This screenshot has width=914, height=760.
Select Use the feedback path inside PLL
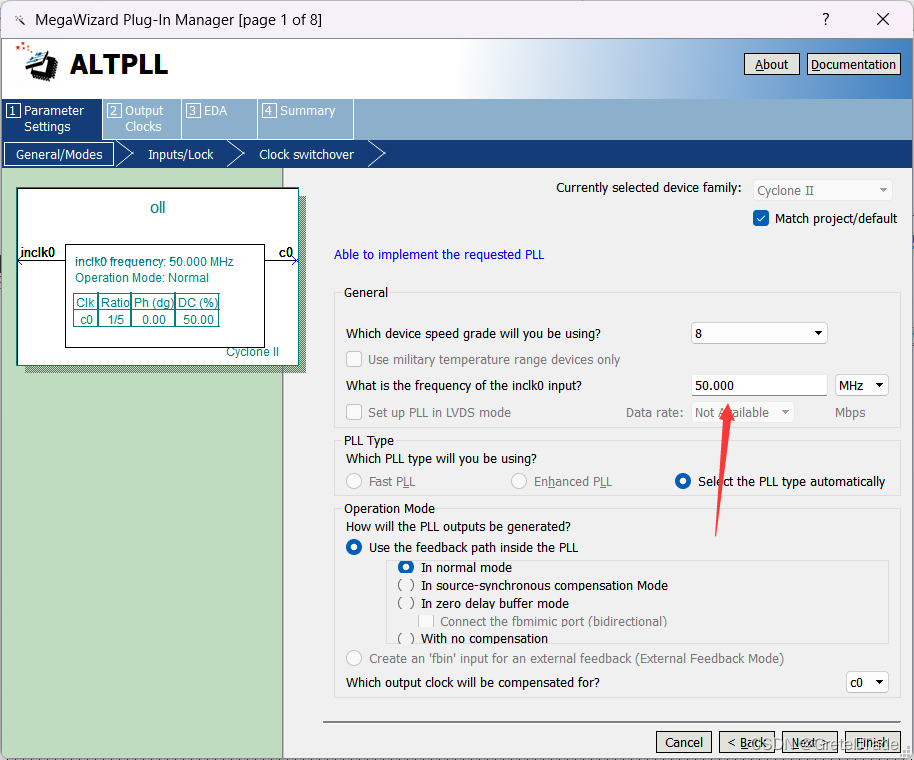click(x=354, y=547)
